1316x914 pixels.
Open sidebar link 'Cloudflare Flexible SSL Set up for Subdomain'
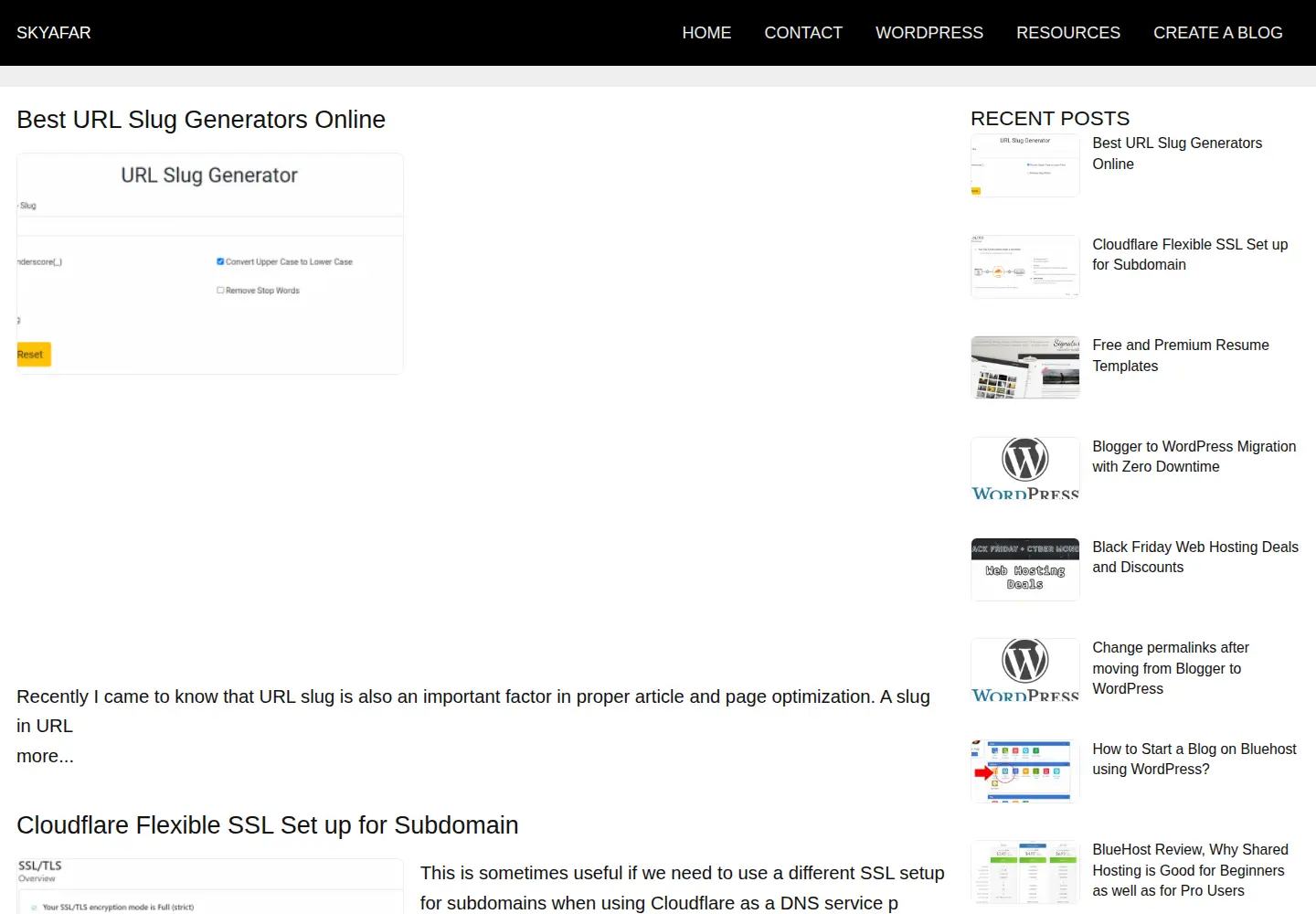point(1190,254)
